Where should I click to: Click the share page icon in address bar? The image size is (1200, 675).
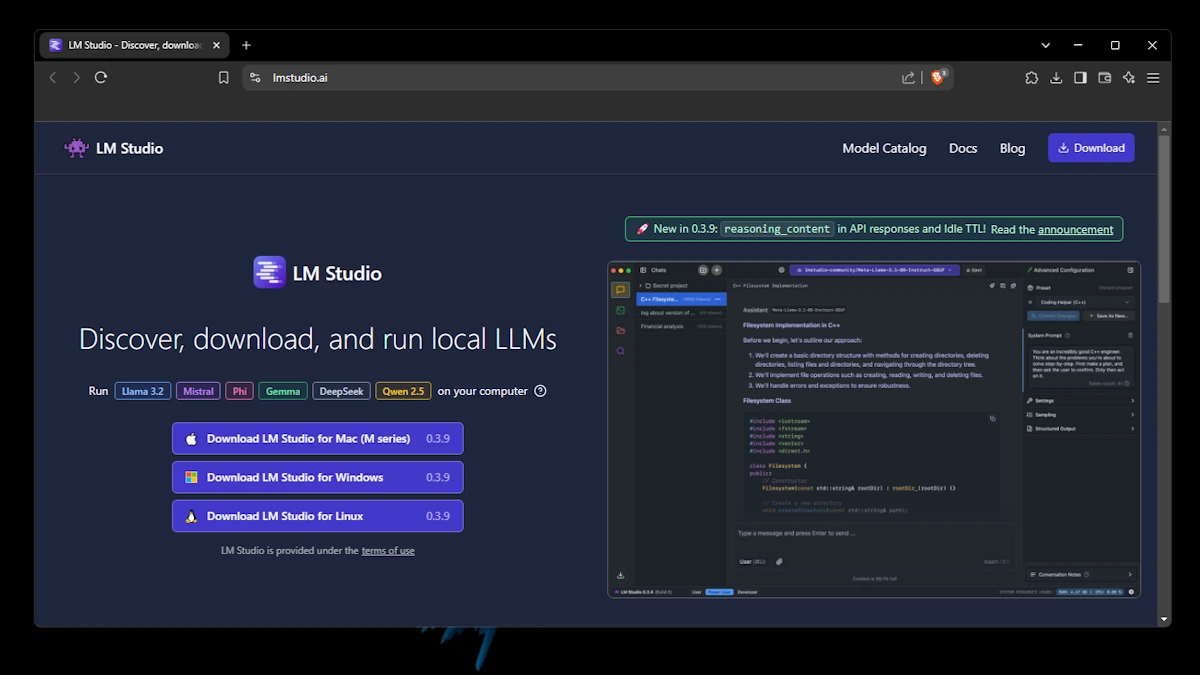tap(908, 78)
